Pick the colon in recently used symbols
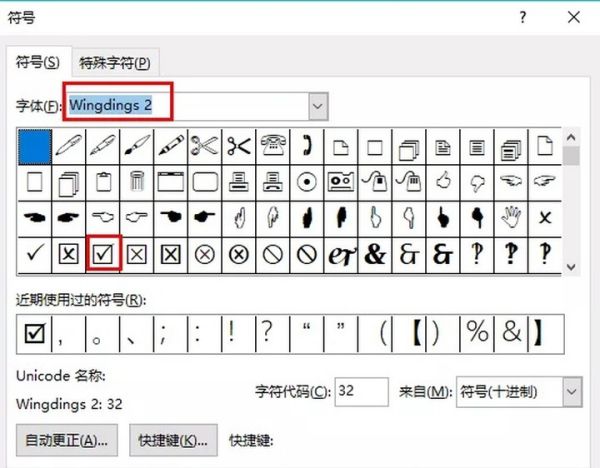600x468 pixels. coord(205,334)
